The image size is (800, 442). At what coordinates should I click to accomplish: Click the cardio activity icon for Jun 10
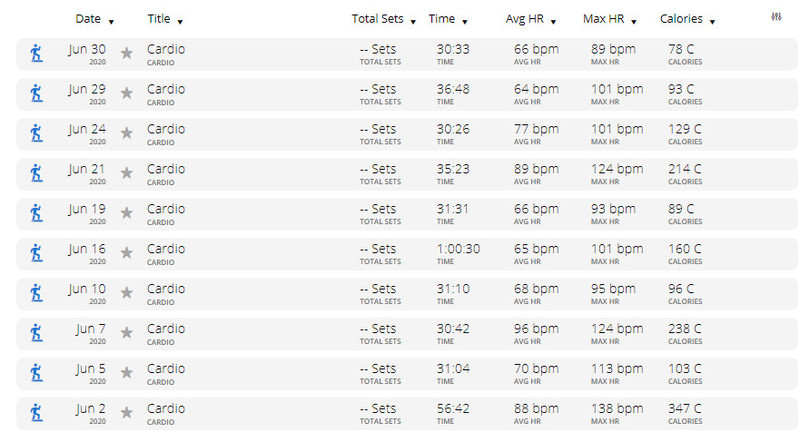[36, 293]
